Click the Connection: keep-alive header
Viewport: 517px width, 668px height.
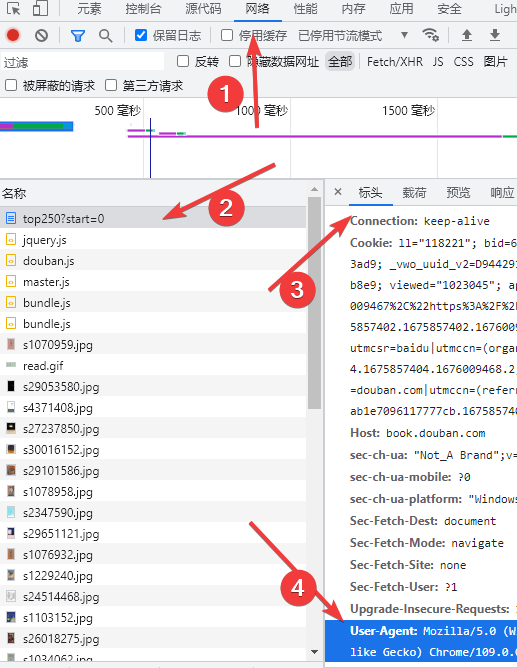pyautogui.click(x=419, y=221)
